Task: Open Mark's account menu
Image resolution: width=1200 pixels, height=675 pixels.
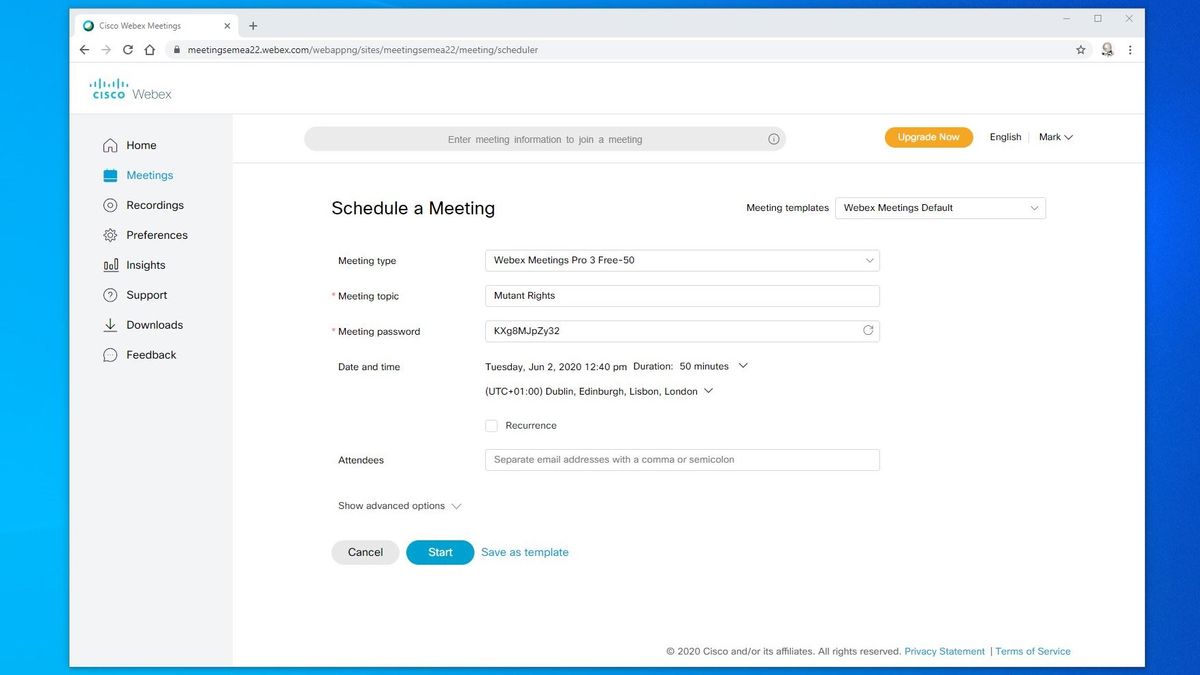Action: 1055,137
